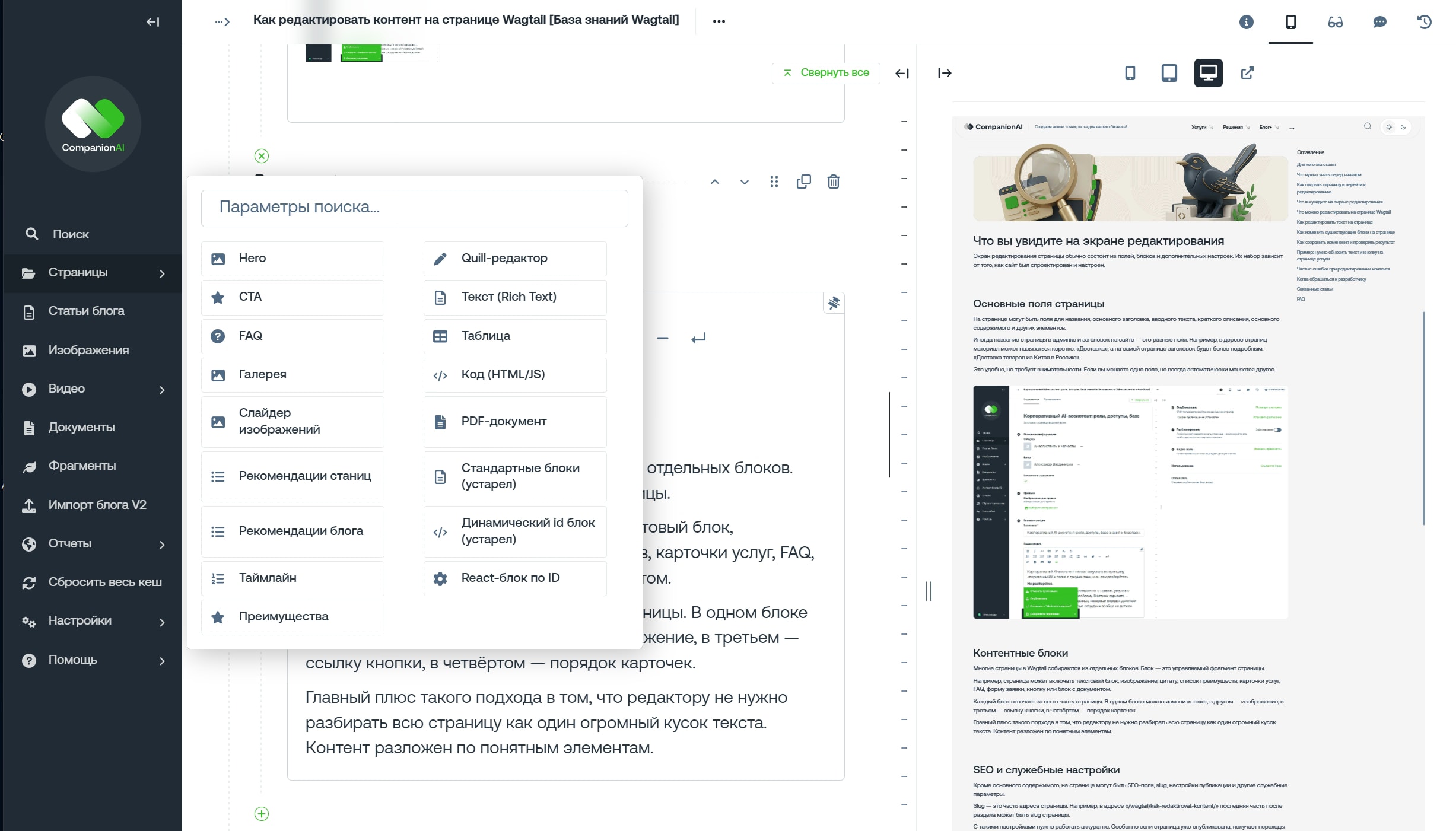Image resolution: width=1456 pixels, height=831 pixels.
Task: Select the Рекомендации блога block
Action: click(293, 531)
